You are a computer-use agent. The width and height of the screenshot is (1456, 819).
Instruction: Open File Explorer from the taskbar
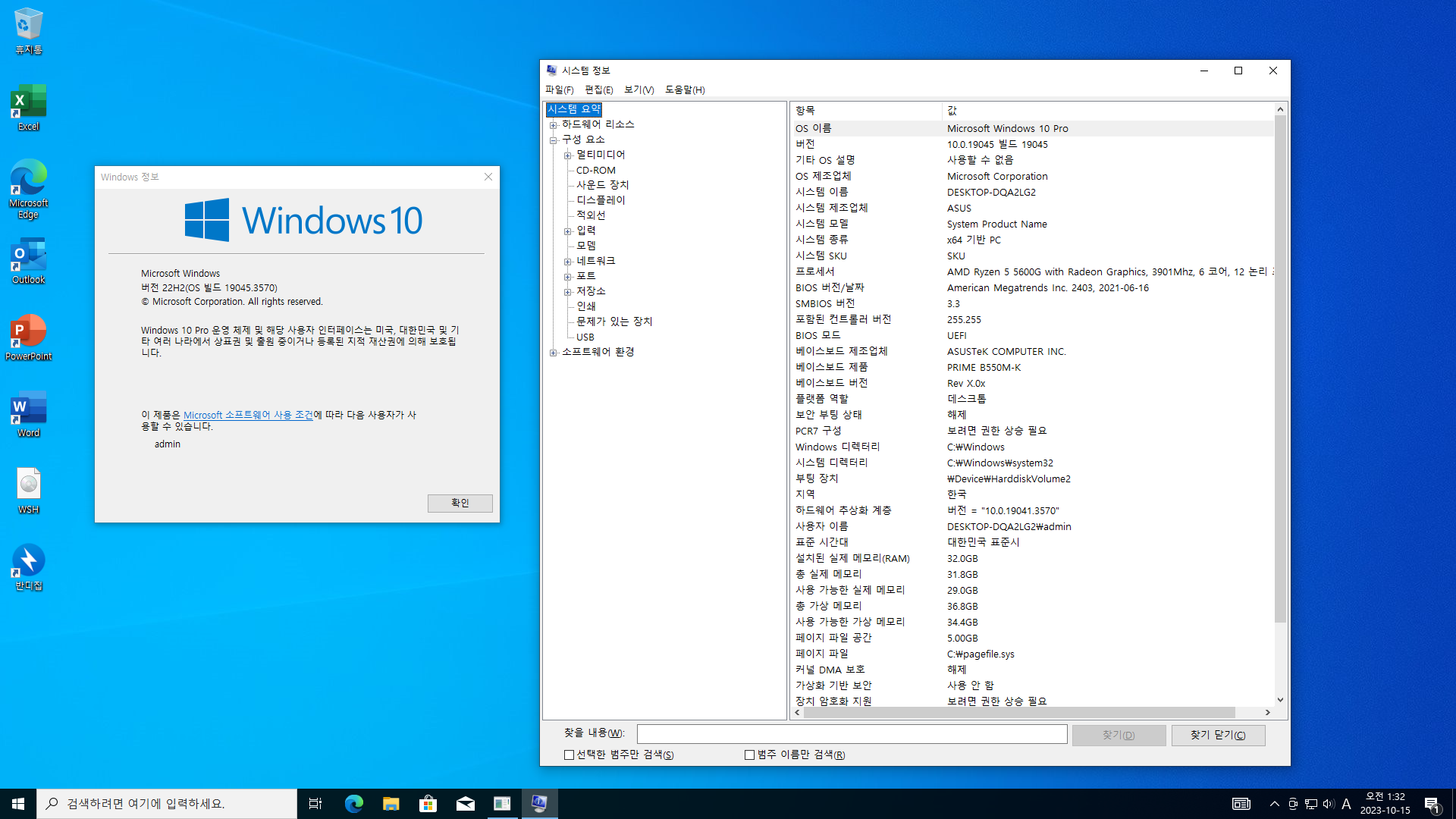[391, 804]
